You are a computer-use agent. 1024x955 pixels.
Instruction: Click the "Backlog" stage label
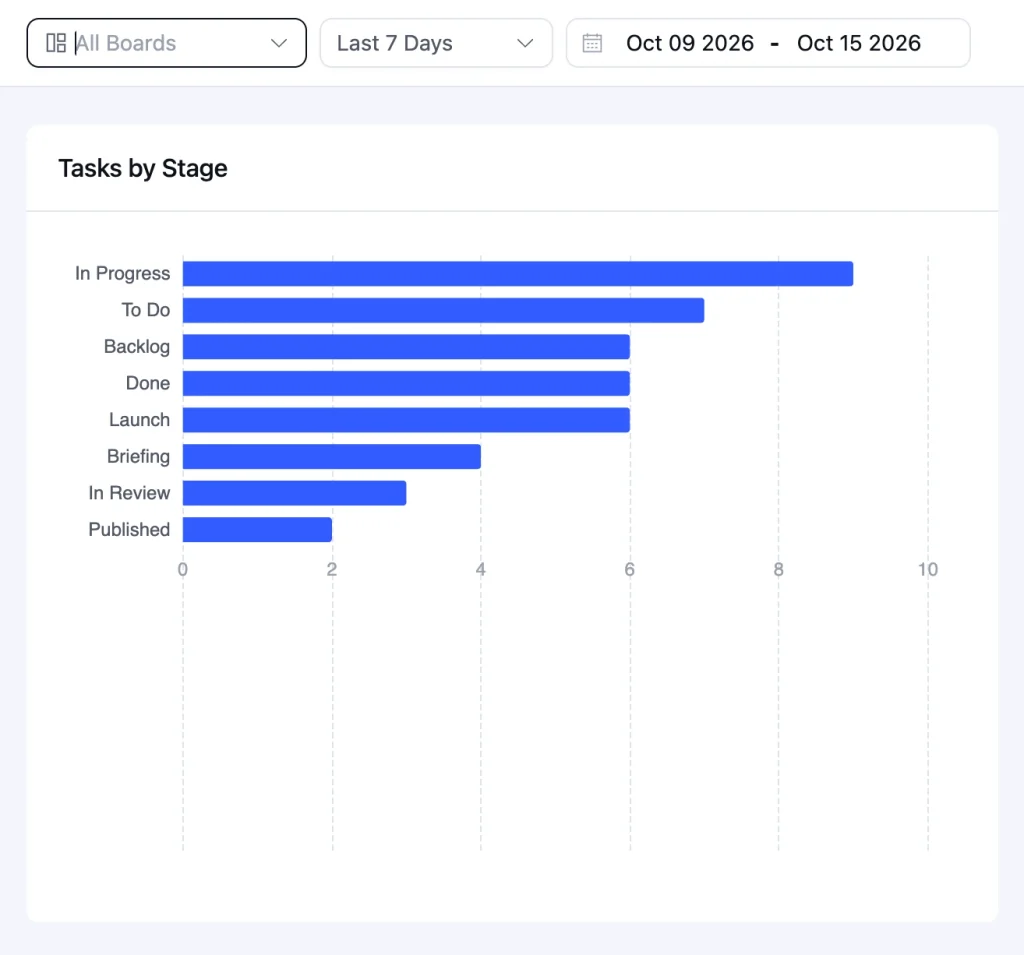(x=136, y=347)
